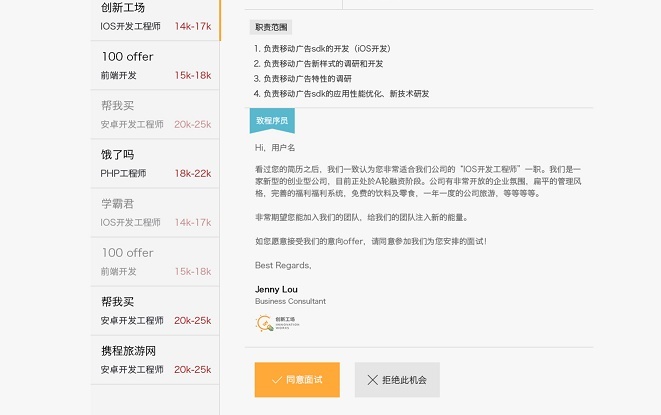Select the first 100 offer 前端开发 item
Viewport: 661px width, 415px height.
(155, 65)
